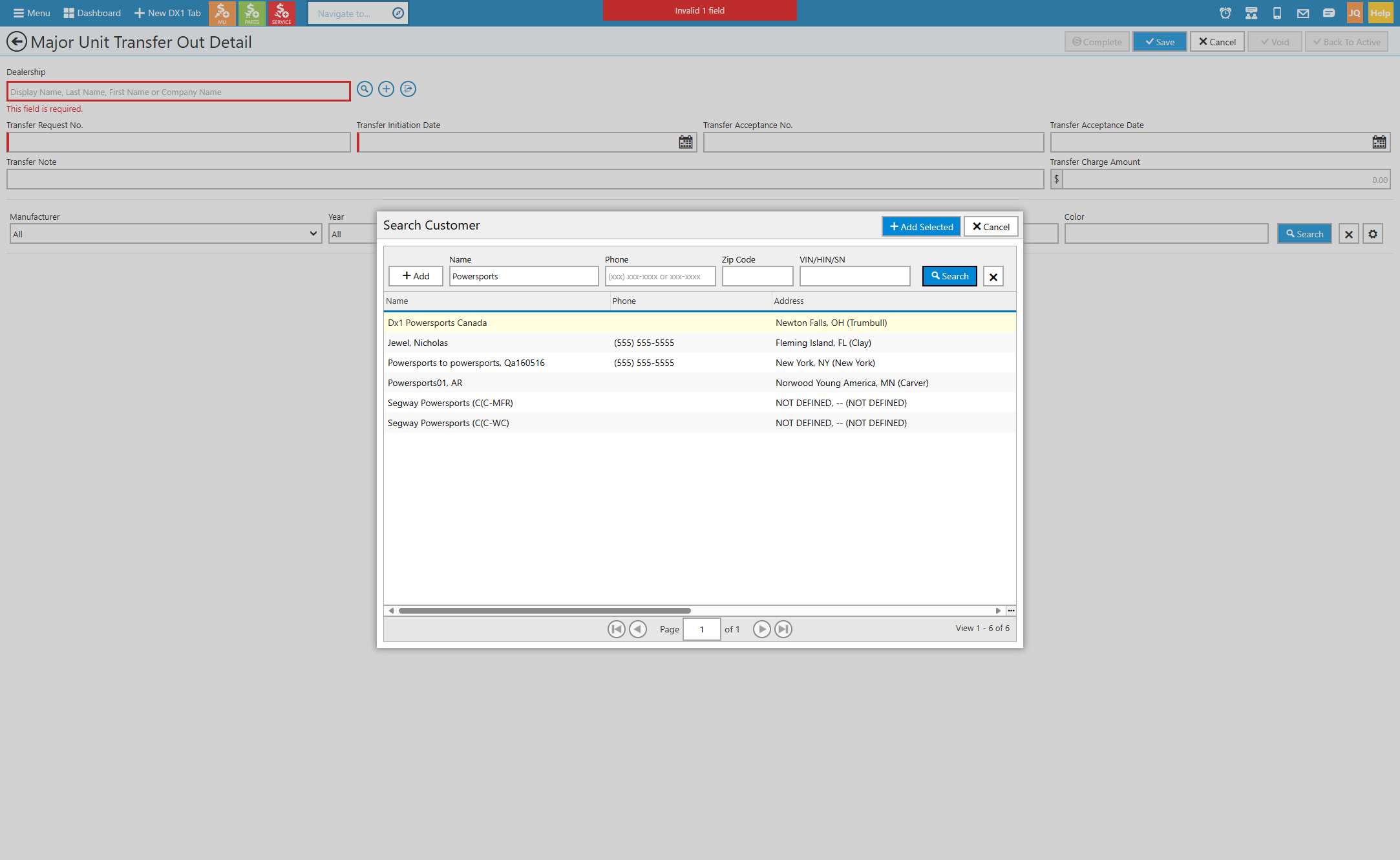
Task: Go to first page of results
Action: pos(616,629)
